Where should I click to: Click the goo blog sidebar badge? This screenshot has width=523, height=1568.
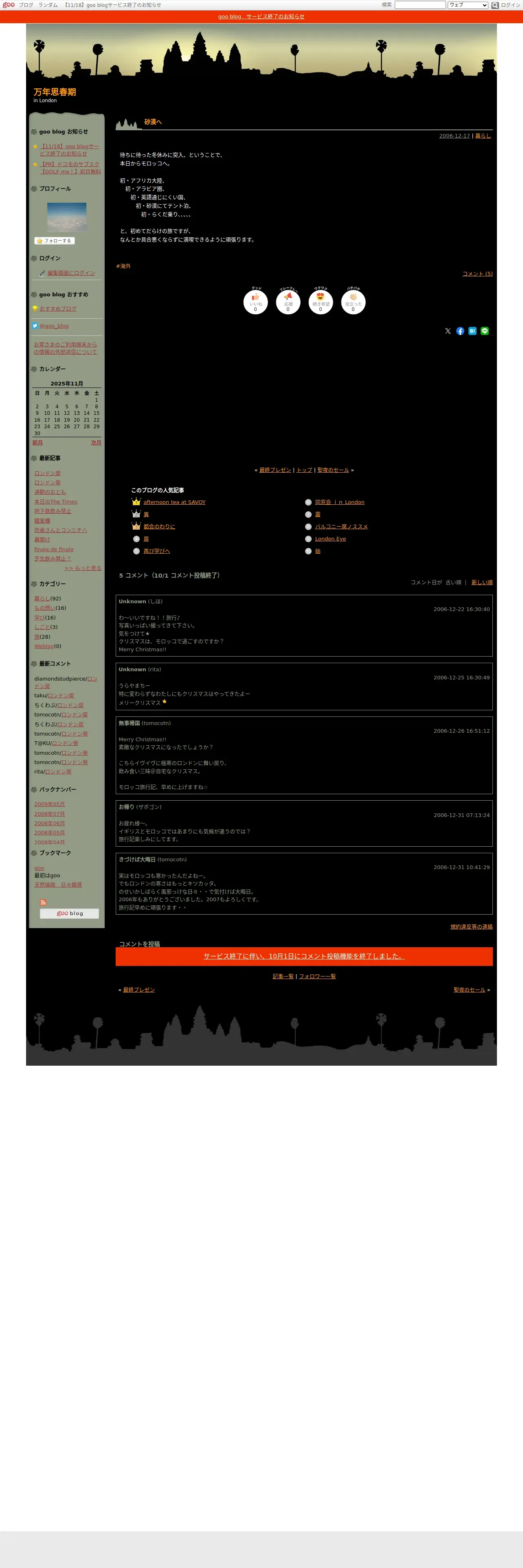(x=69, y=913)
